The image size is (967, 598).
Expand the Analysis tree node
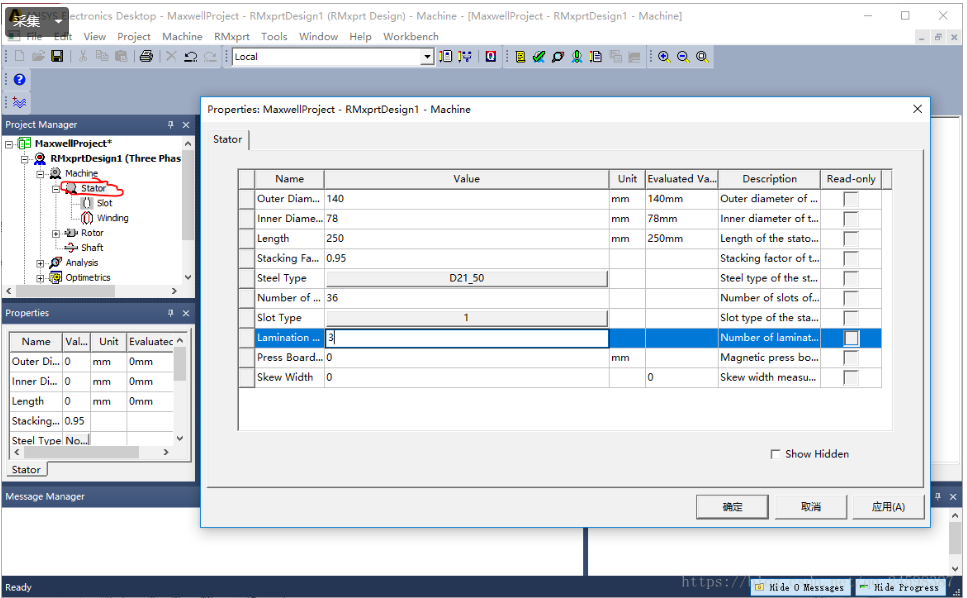click(x=40, y=263)
